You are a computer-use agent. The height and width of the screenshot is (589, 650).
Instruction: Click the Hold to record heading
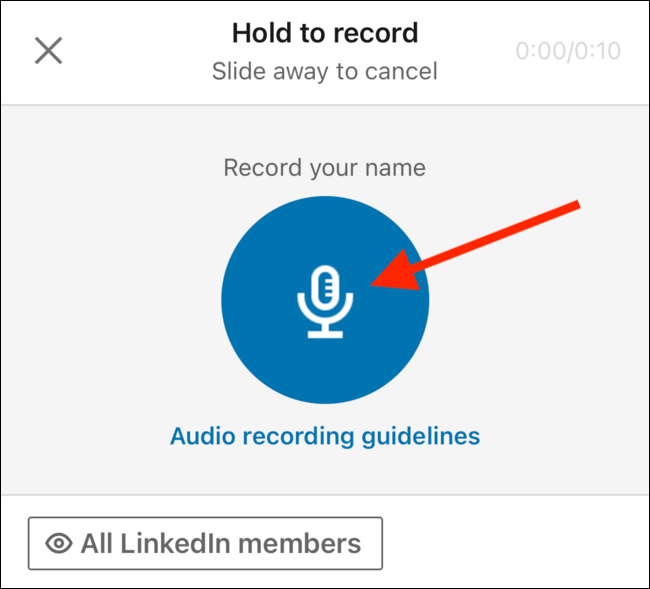point(324,33)
